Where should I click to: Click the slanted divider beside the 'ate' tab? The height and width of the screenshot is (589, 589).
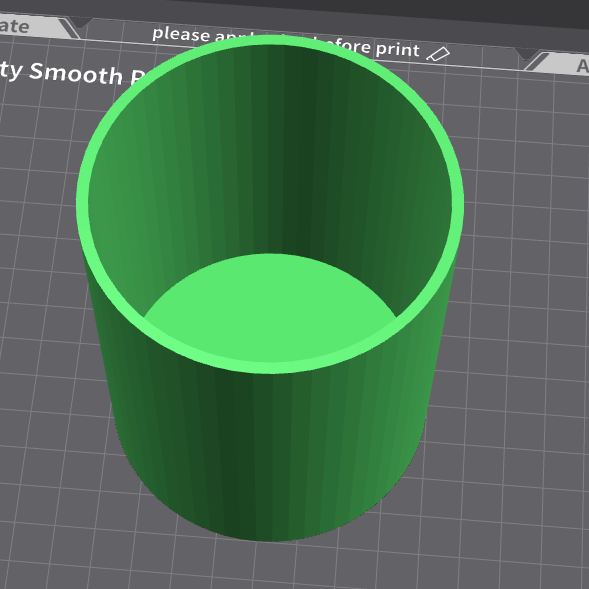tap(70, 29)
